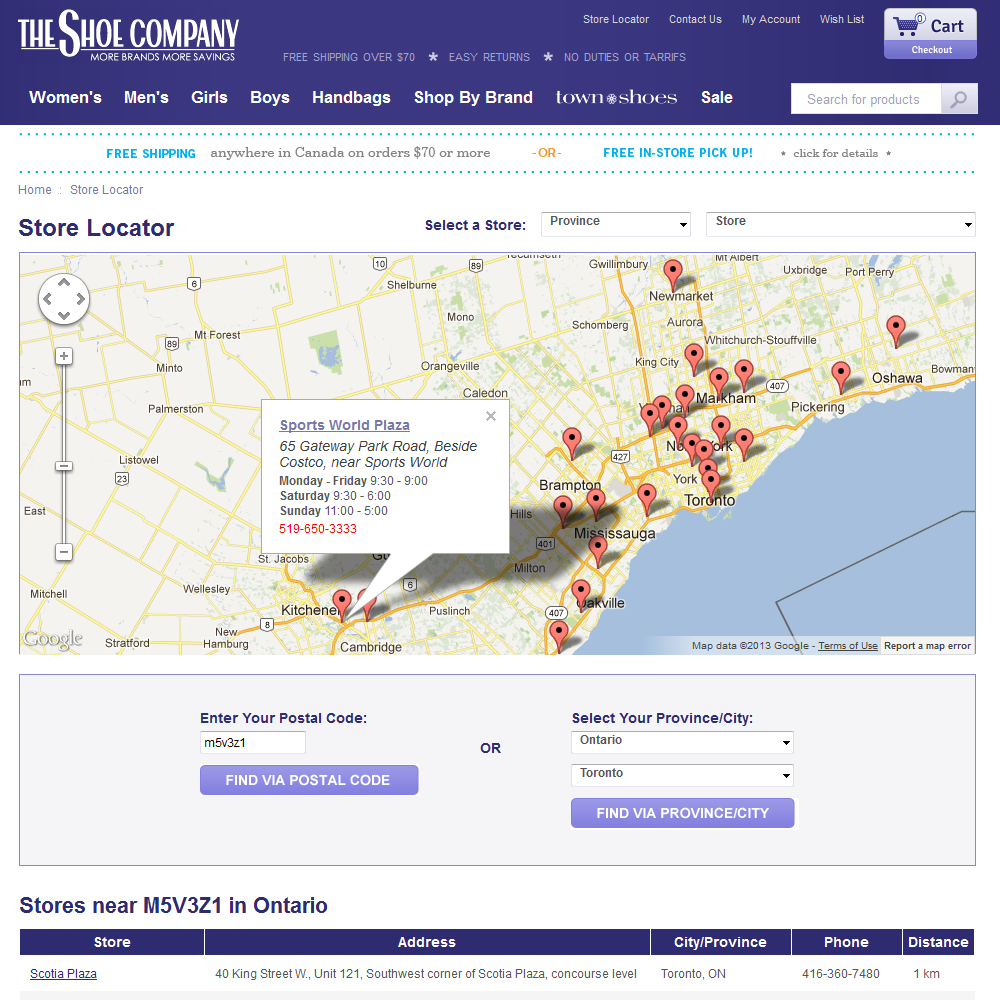Open the Wish List link
Screen dimensions: 1000x1000
click(842, 19)
